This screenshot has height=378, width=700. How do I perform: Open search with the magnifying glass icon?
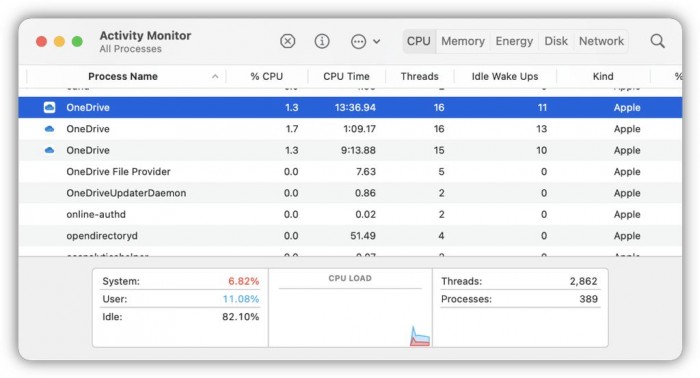click(x=657, y=41)
